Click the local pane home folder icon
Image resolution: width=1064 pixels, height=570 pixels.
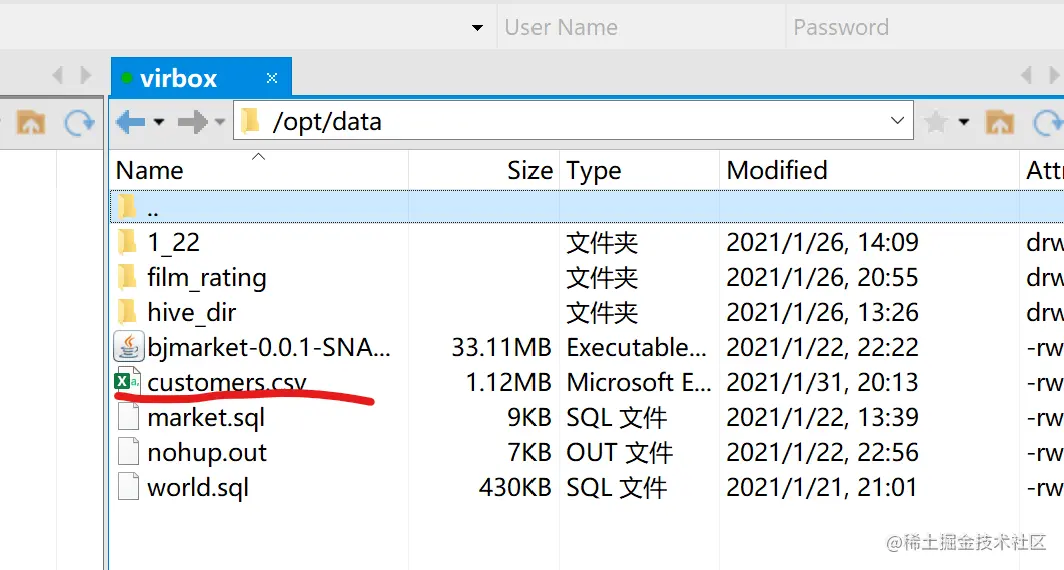31,123
